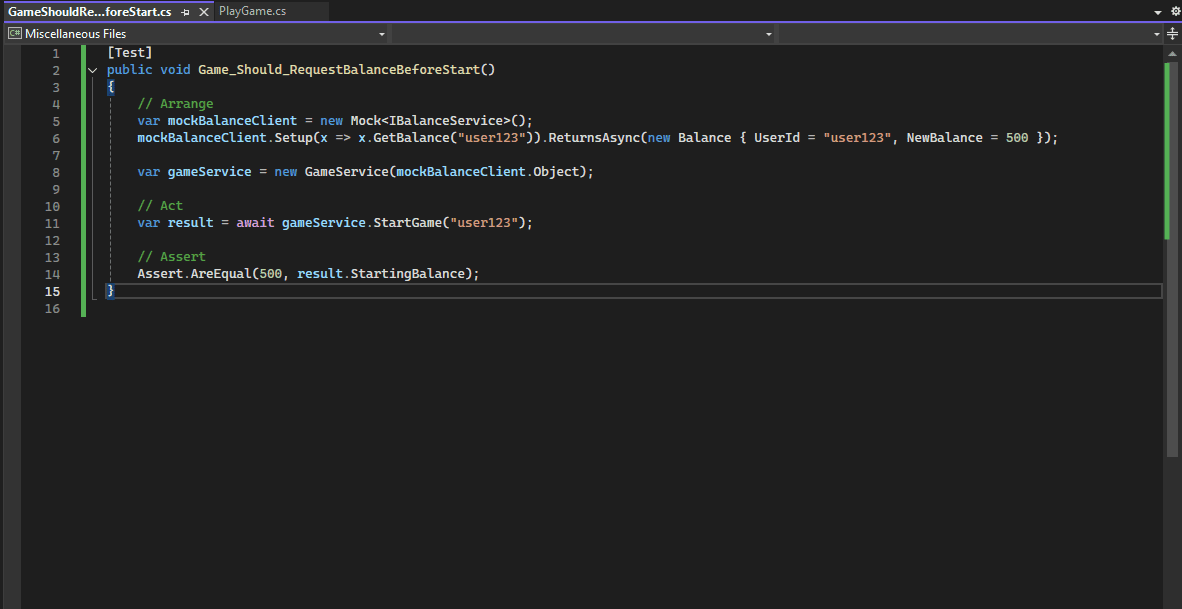Click result.StartingBalance on line 14
The image size is (1182, 609).
pyautogui.click(x=381, y=274)
